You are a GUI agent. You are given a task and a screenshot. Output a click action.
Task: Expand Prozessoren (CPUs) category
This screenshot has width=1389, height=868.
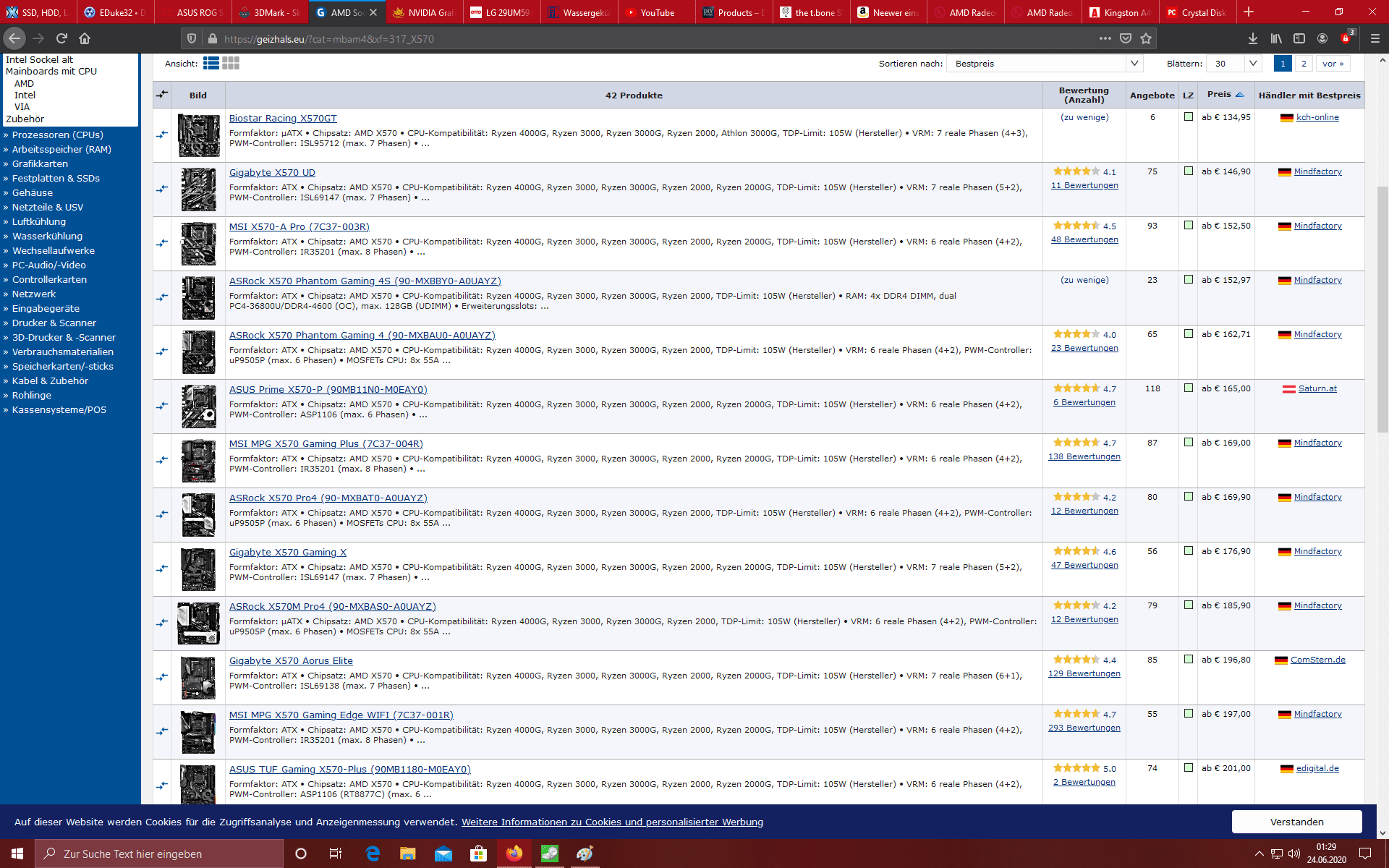57,135
